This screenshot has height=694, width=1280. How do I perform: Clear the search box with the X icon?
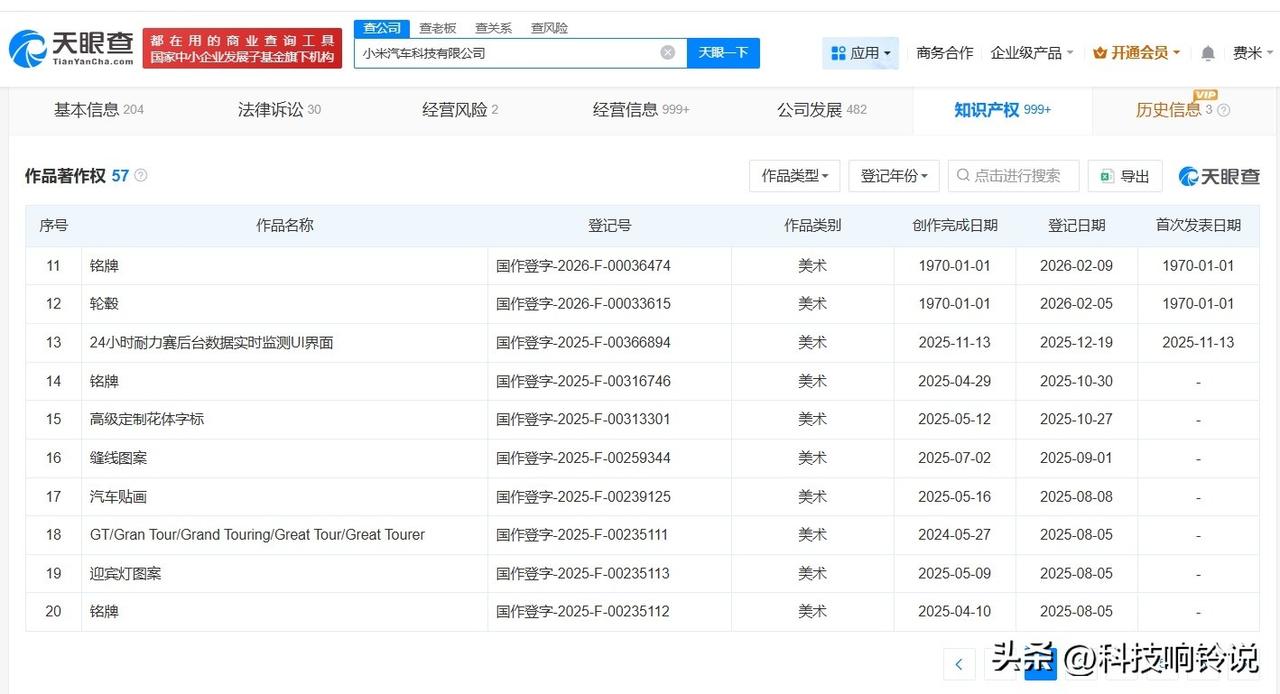click(668, 53)
